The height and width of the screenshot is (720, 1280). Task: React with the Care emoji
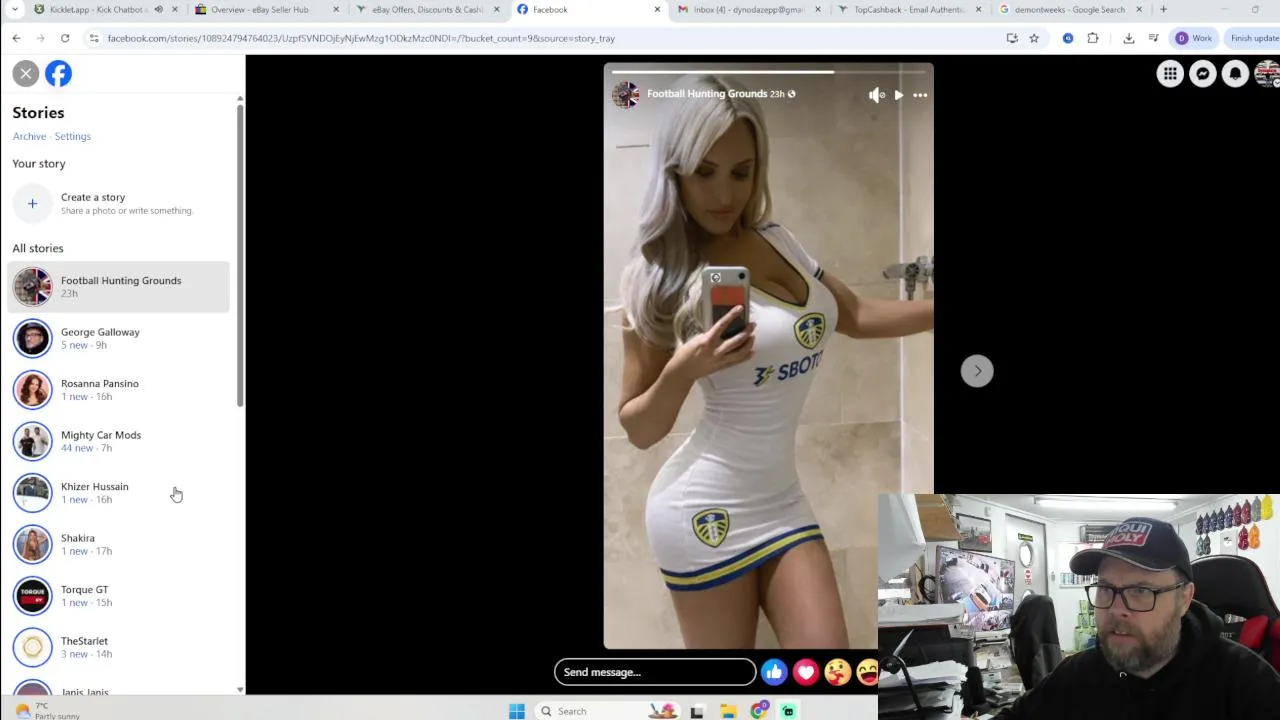[838, 673]
